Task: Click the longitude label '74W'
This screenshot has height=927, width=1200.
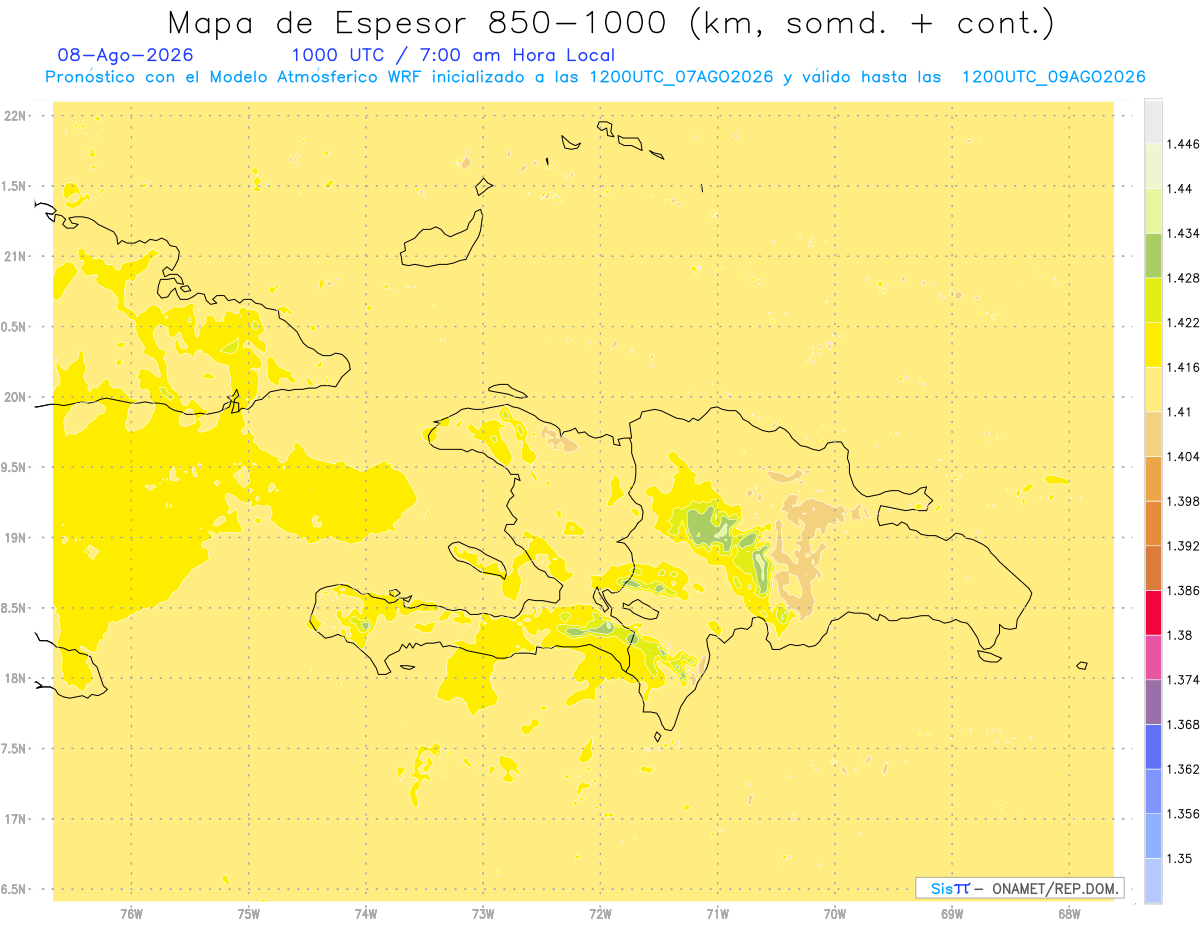Action: (366, 913)
